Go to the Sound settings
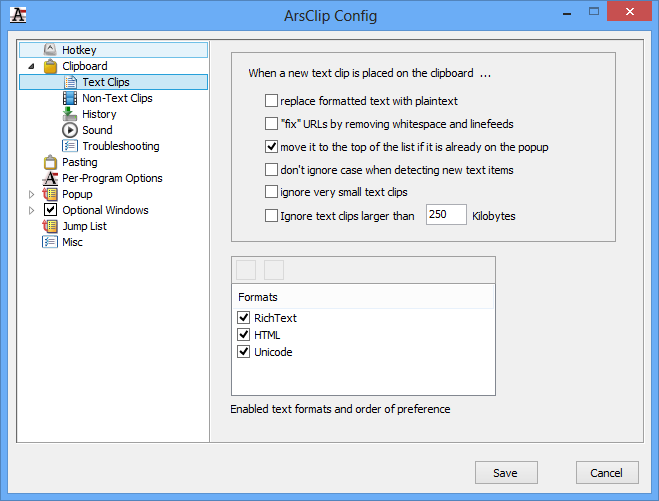This screenshot has height=501, width=659. pos(97,130)
